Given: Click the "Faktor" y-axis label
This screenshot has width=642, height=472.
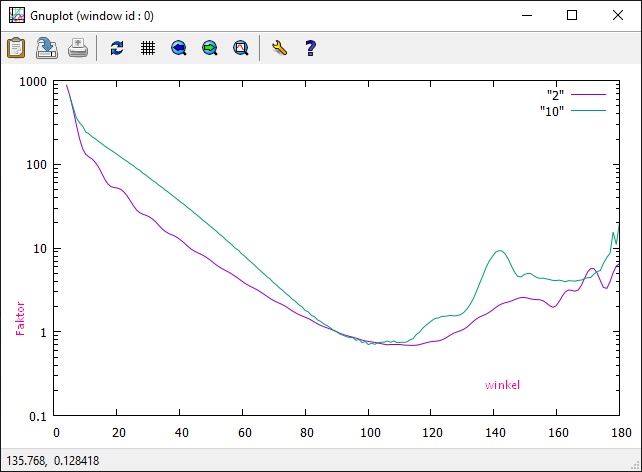Looking at the screenshot, I should [x=20, y=317].
